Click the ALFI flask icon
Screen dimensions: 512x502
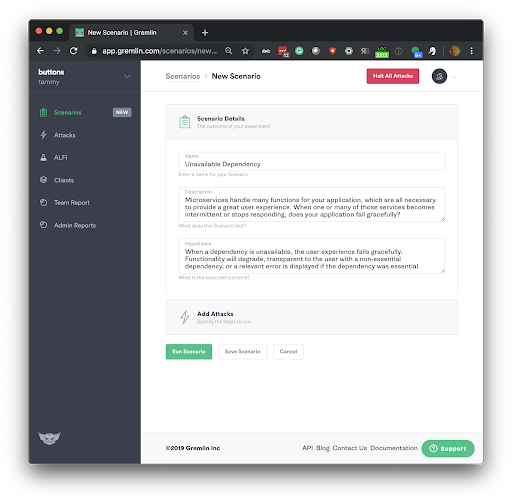(x=43, y=157)
